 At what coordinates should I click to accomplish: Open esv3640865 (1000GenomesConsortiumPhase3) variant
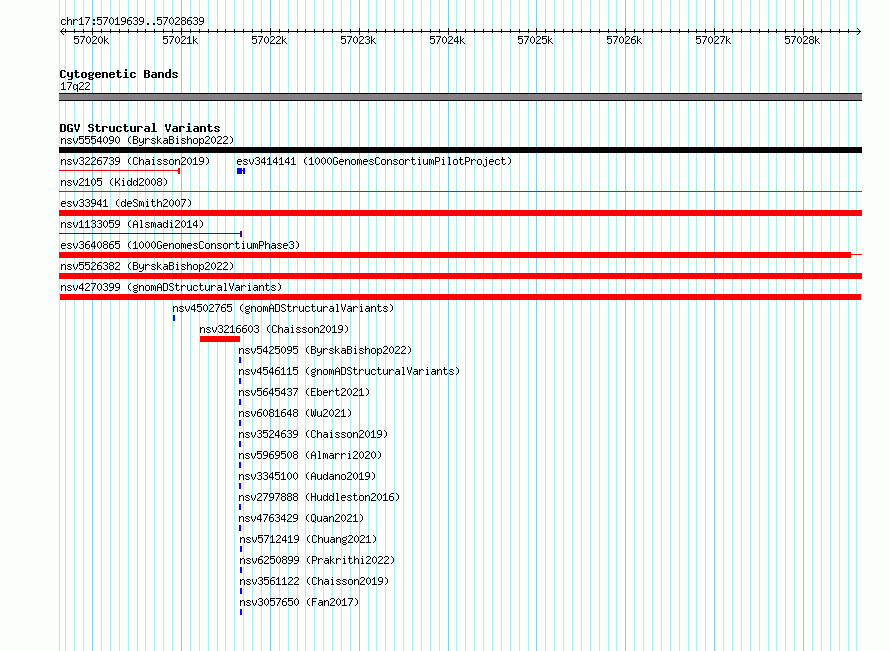click(x=180, y=245)
